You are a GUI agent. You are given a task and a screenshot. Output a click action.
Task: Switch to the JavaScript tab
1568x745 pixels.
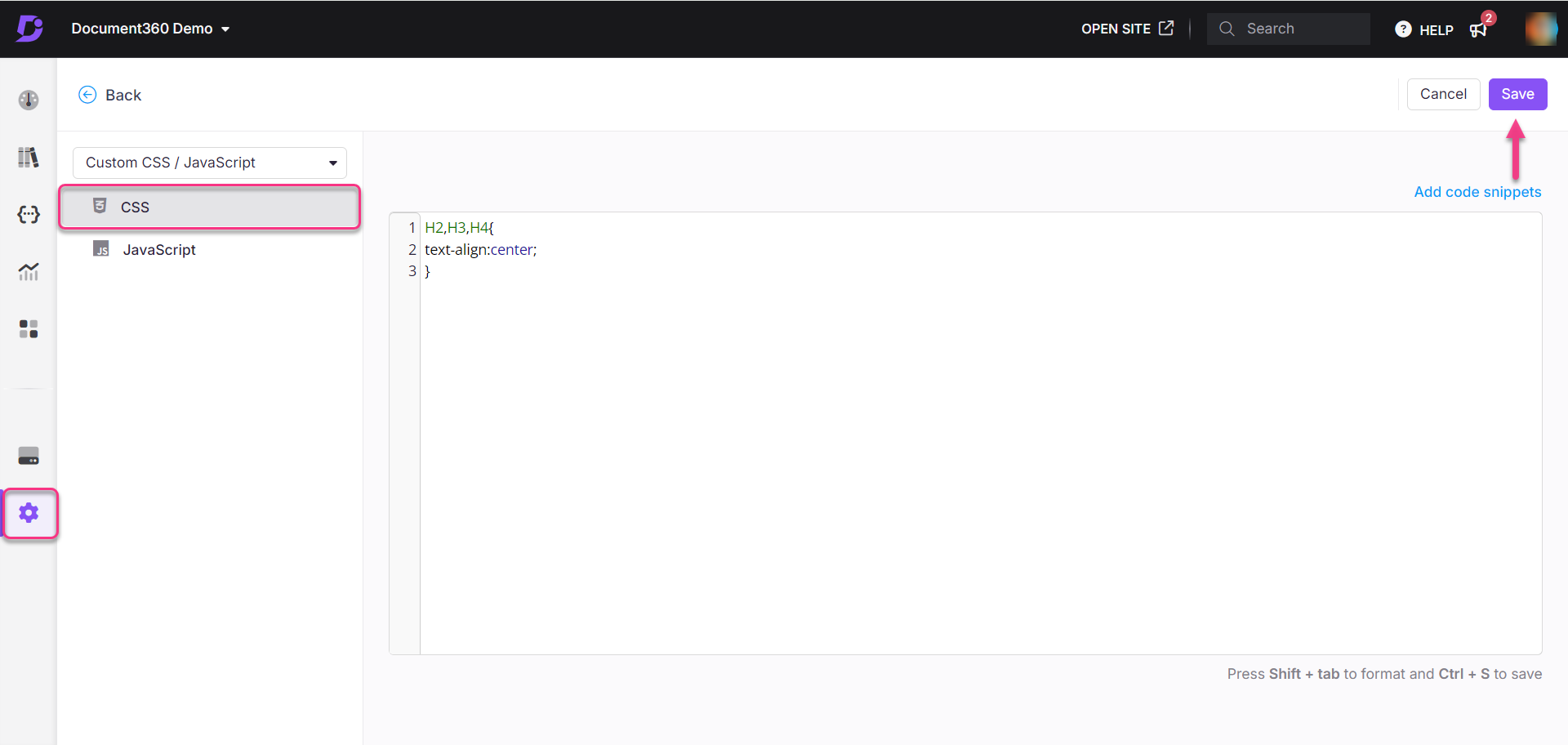[x=159, y=250]
